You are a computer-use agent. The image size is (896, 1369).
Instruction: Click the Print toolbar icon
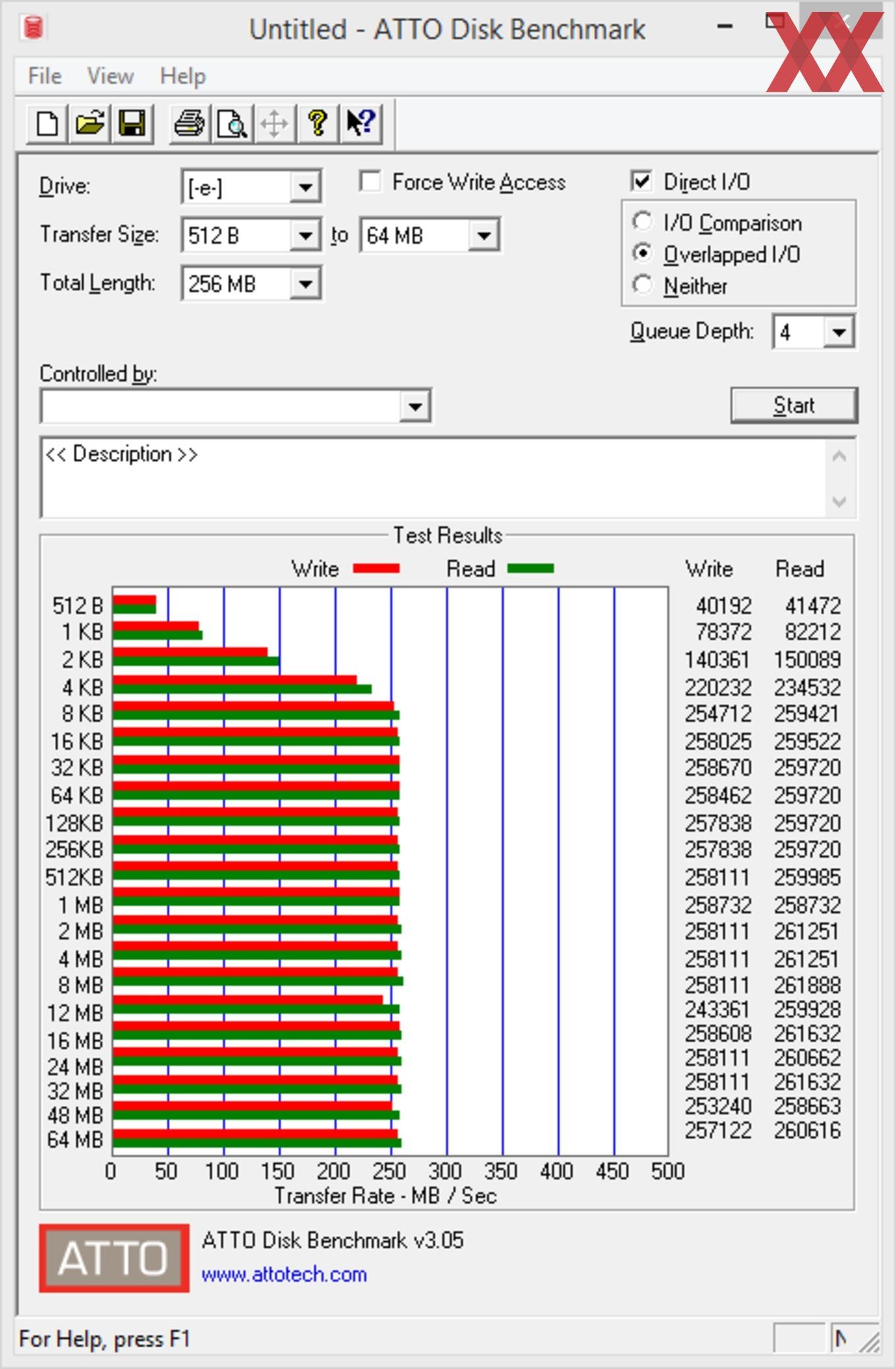189,123
